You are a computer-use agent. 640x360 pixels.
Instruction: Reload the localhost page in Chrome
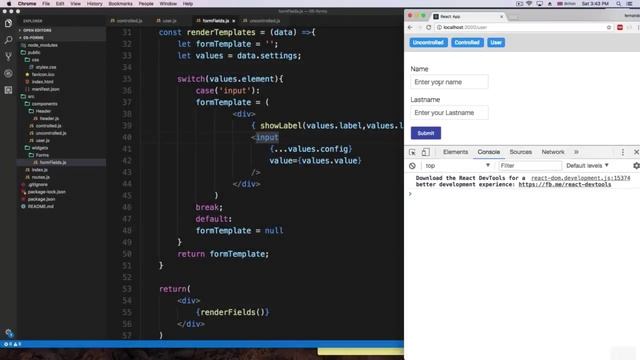pos(428,27)
